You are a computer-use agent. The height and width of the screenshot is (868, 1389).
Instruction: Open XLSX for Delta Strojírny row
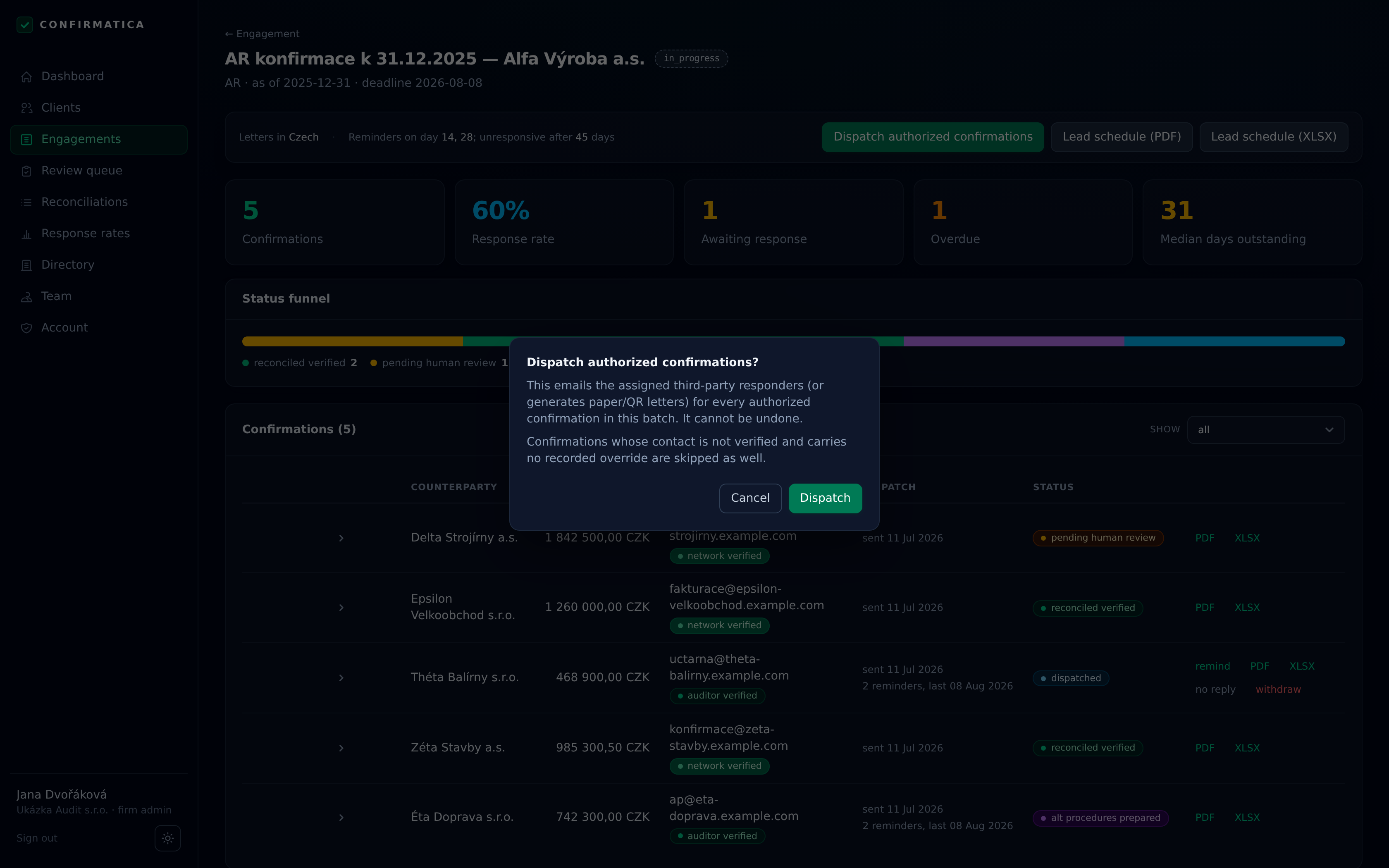tap(1247, 538)
